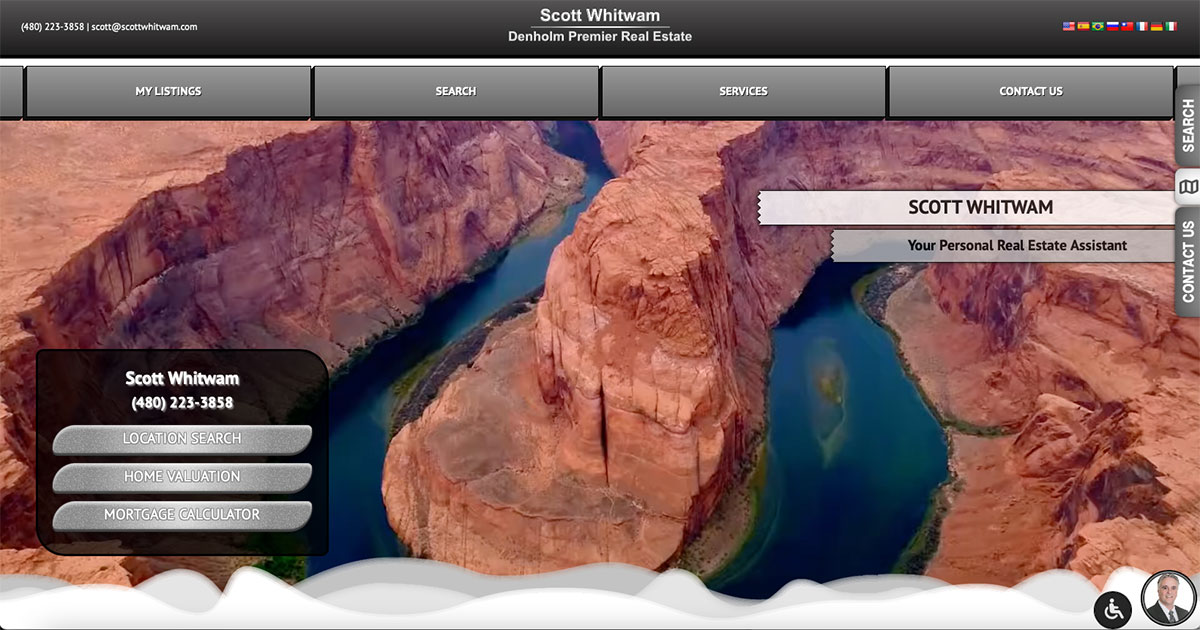The image size is (1200, 630).
Task: Select the Taiwan flag for Chinese
Action: tap(1127, 27)
